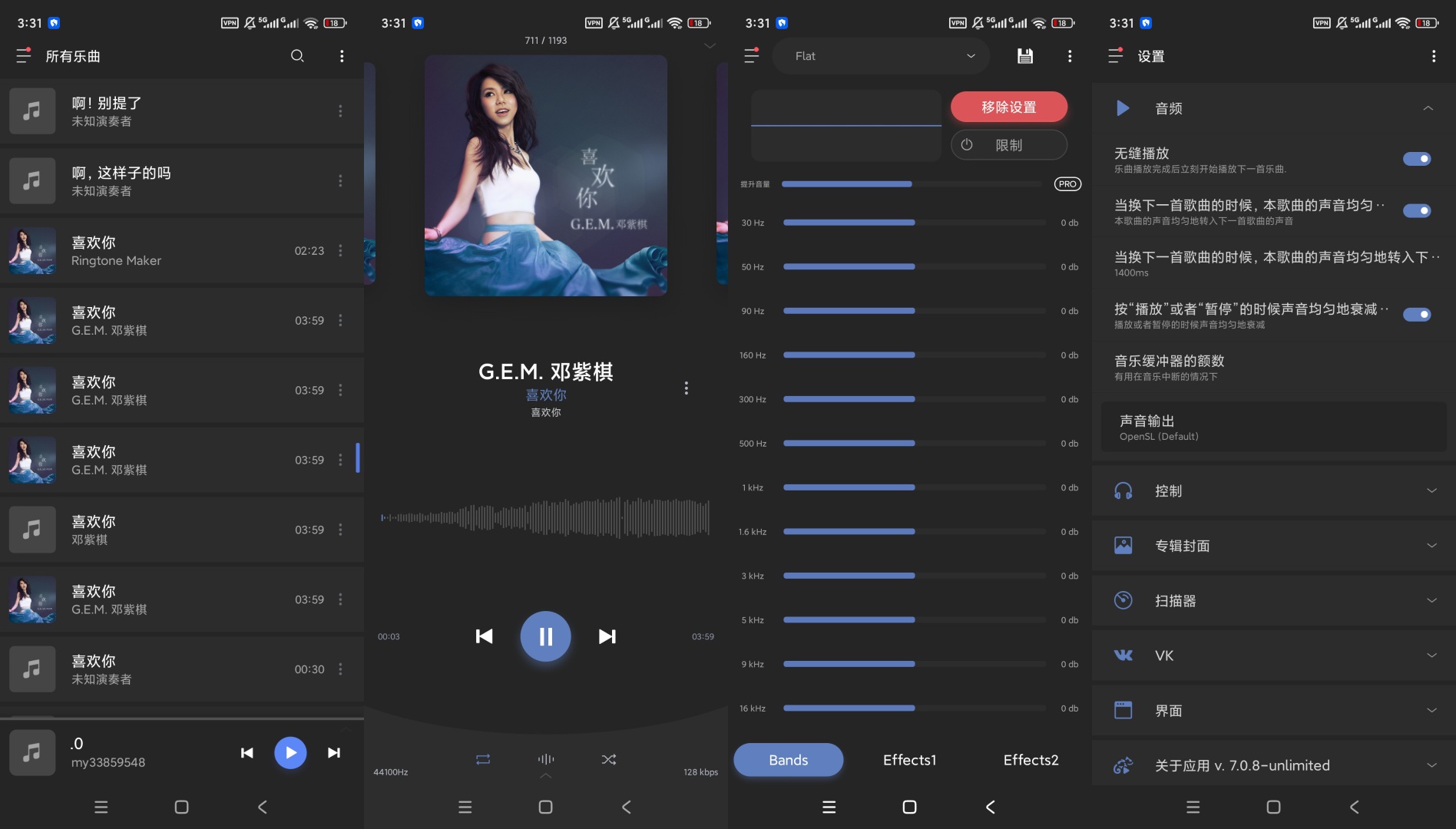Collapse the 音频 settings section
This screenshot has height=829, width=1456.
pos(1274,108)
